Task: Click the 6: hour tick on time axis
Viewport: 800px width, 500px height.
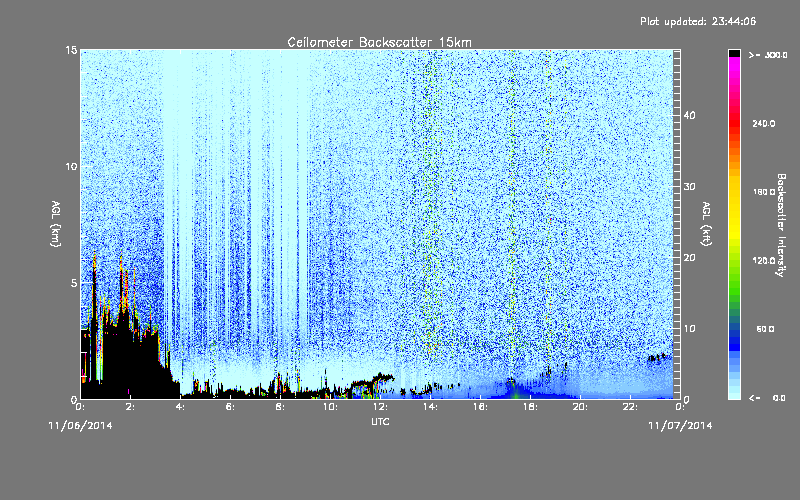Action: (x=230, y=407)
